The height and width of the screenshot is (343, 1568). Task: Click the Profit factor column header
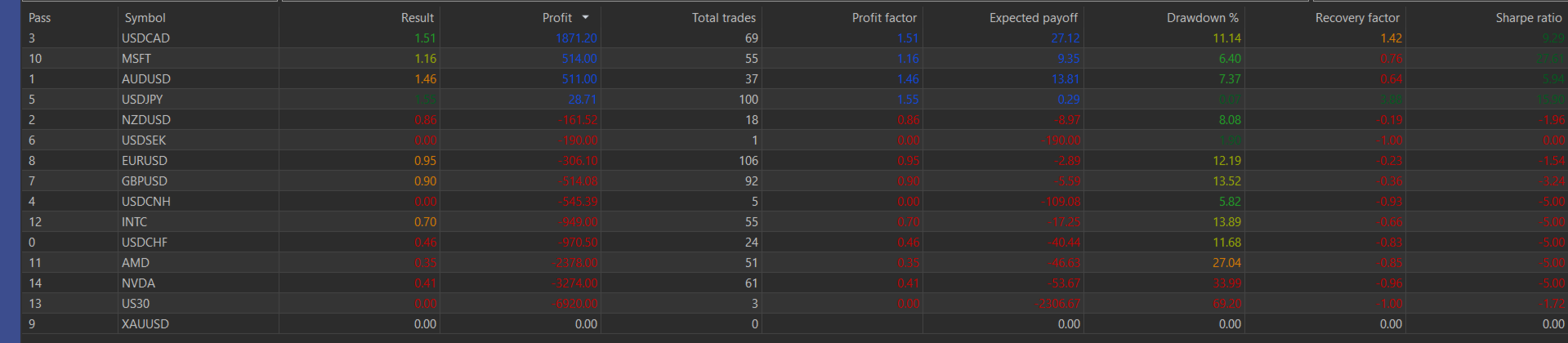(x=884, y=17)
